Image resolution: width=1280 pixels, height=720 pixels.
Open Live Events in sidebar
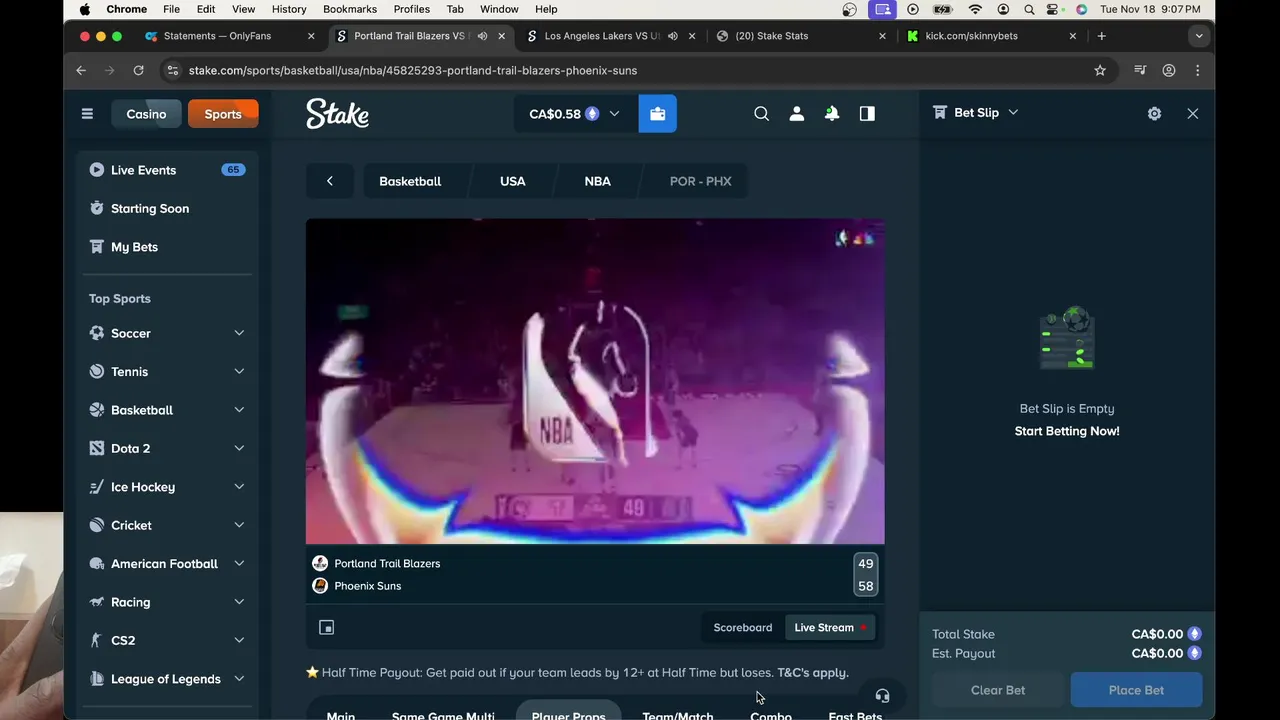pyautogui.click(x=168, y=170)
